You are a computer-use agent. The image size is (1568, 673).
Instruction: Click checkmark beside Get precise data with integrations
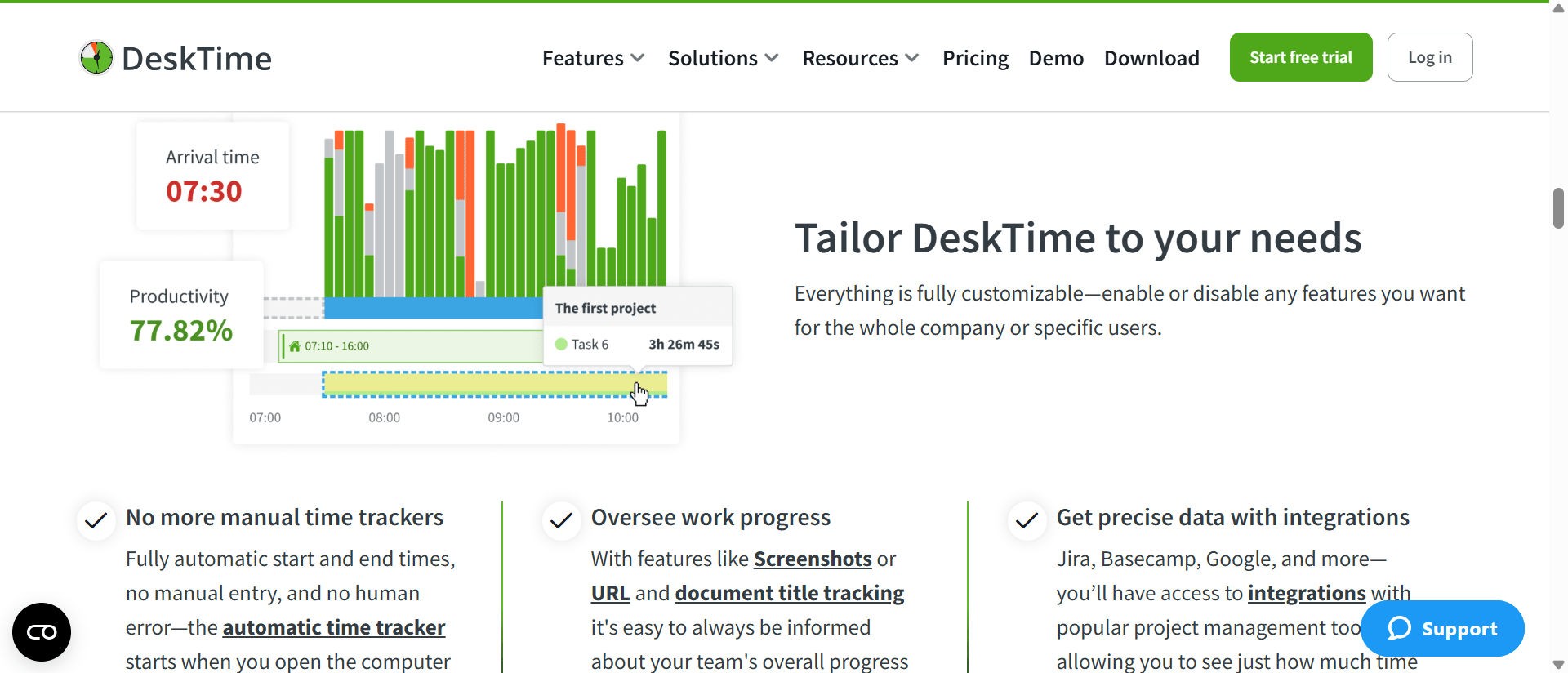pyautogui.click(x=1027, y=520)
